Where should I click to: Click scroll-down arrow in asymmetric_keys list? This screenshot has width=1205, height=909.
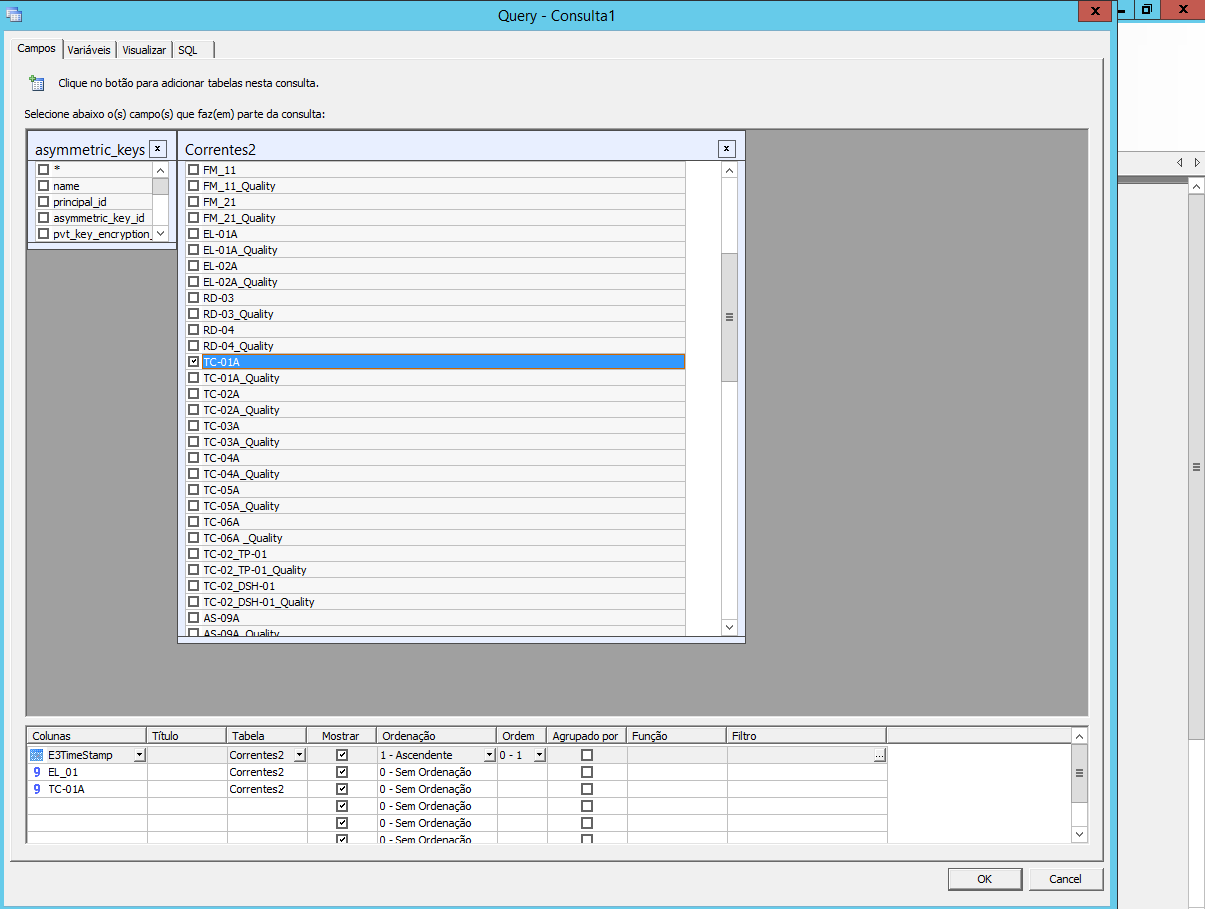point(160,233)
